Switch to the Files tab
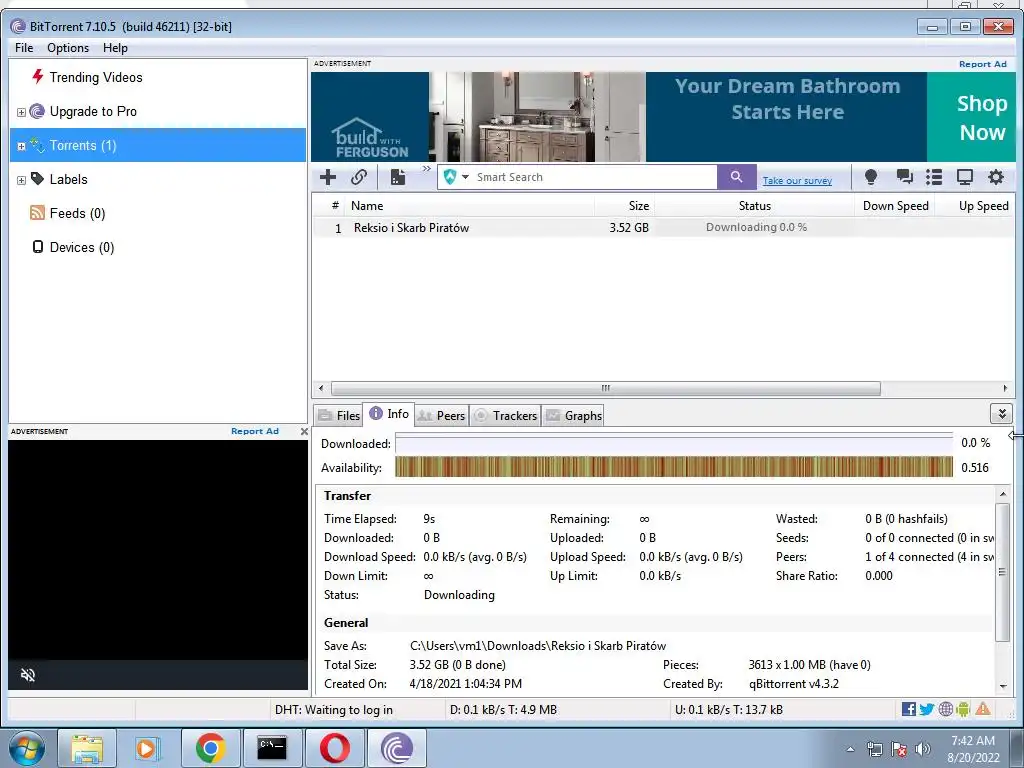 click(339, 416)
